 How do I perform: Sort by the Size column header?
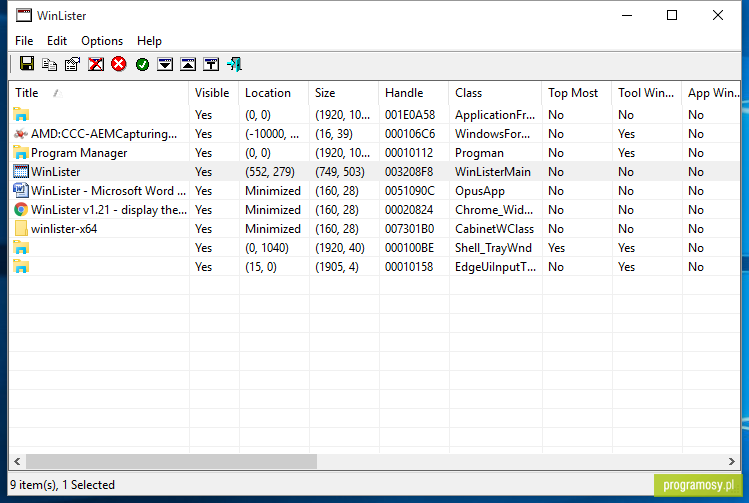tap(344, 93)
